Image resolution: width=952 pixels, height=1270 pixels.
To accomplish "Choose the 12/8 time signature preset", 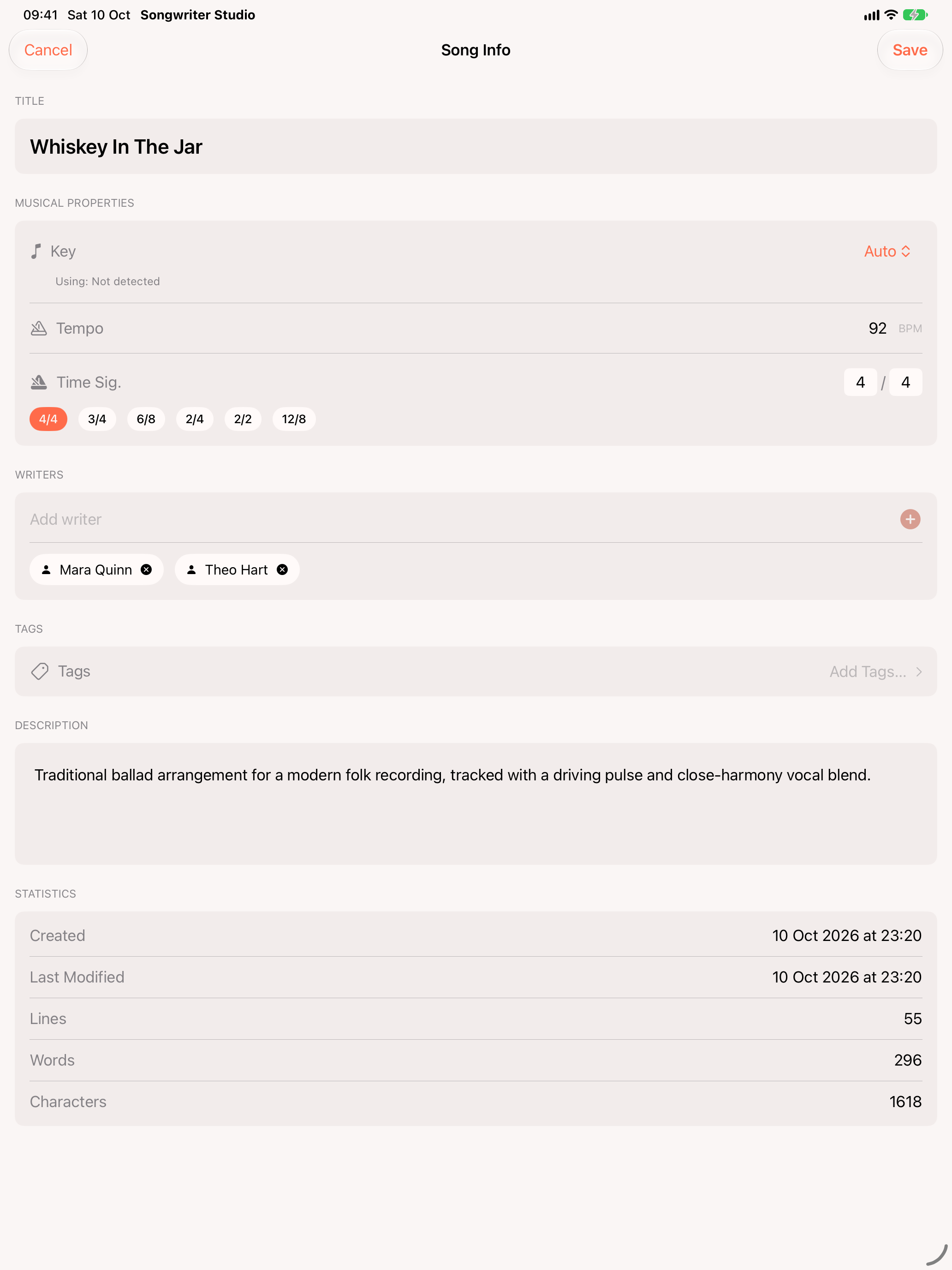I will click(294, 419).
